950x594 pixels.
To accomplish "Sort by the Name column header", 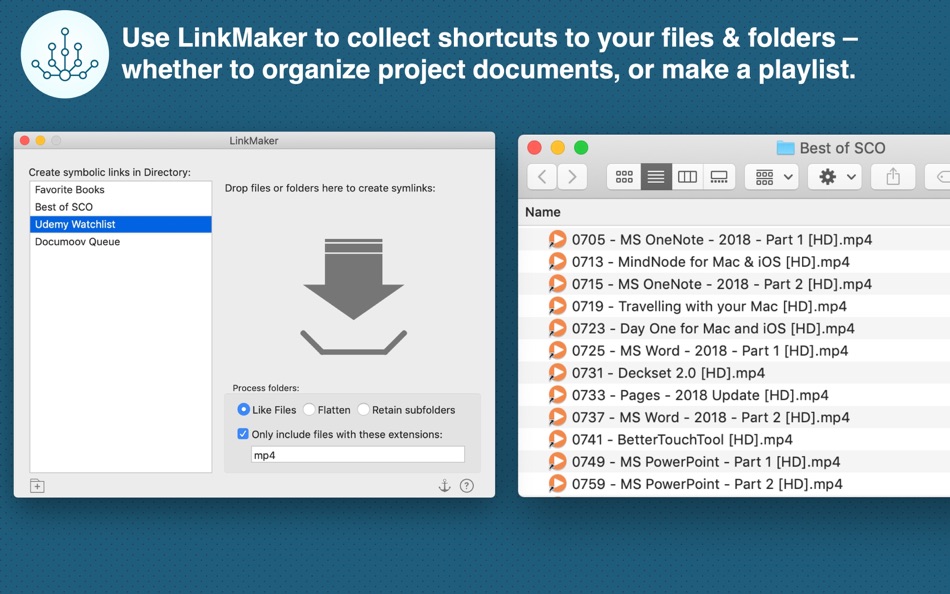I will (543, 212).
